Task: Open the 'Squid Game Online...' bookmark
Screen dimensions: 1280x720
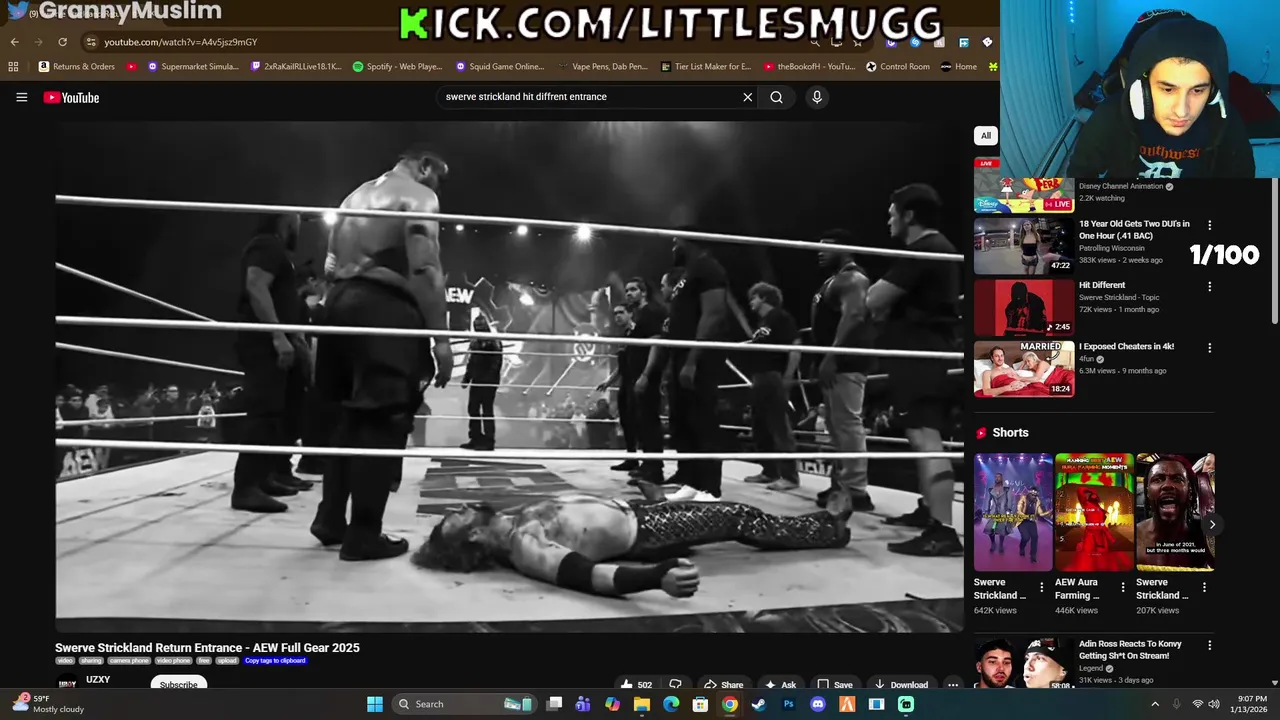Action: pyautogui.click(x=500, y=67)
